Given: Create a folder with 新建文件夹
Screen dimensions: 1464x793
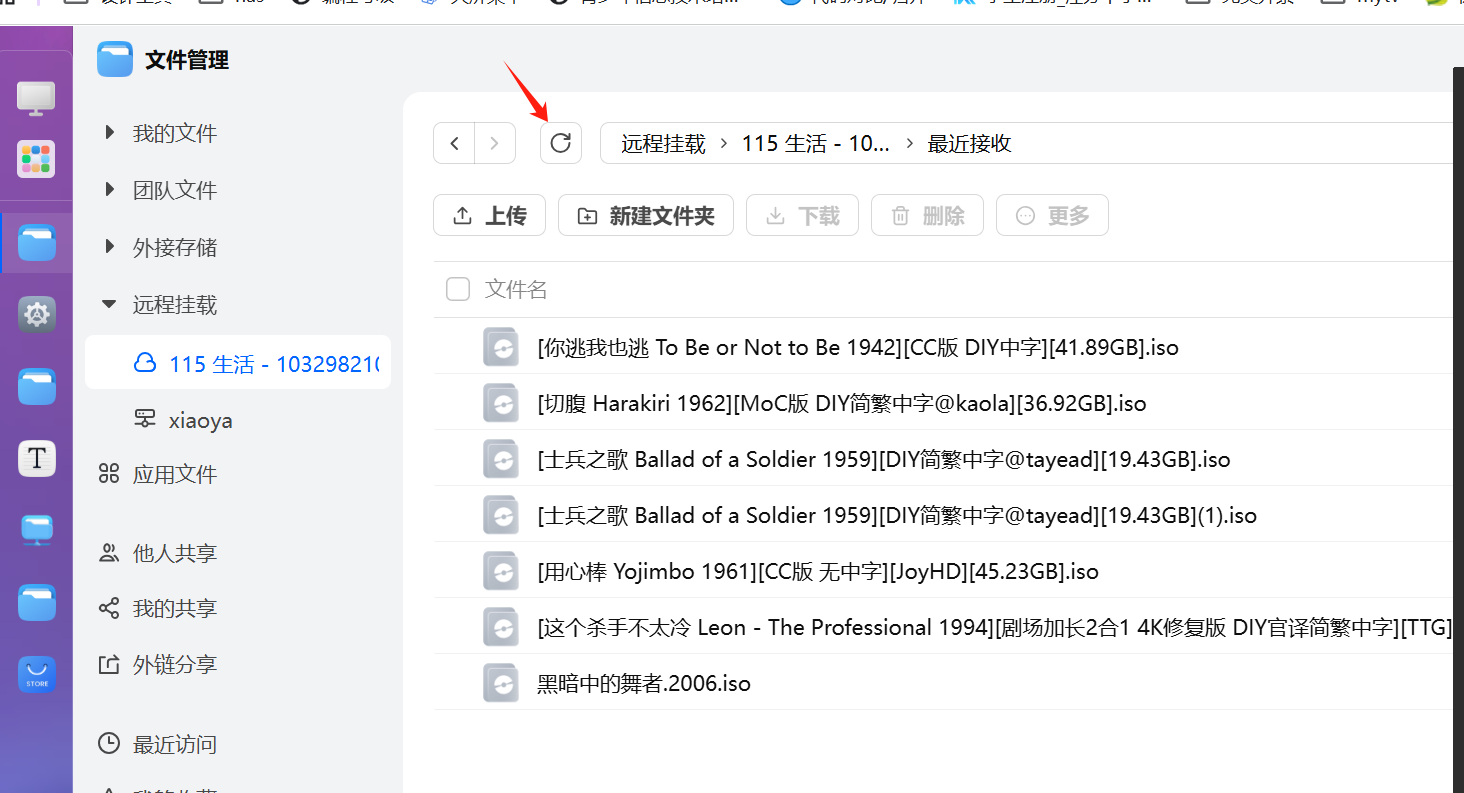Looking at the screenshot, I should coord(646,215).
